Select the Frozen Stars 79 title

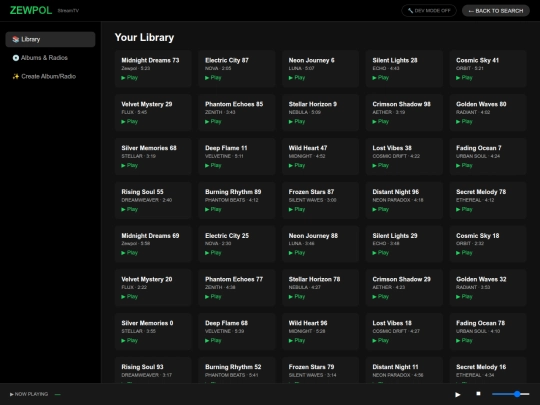(x=311, y=367)
